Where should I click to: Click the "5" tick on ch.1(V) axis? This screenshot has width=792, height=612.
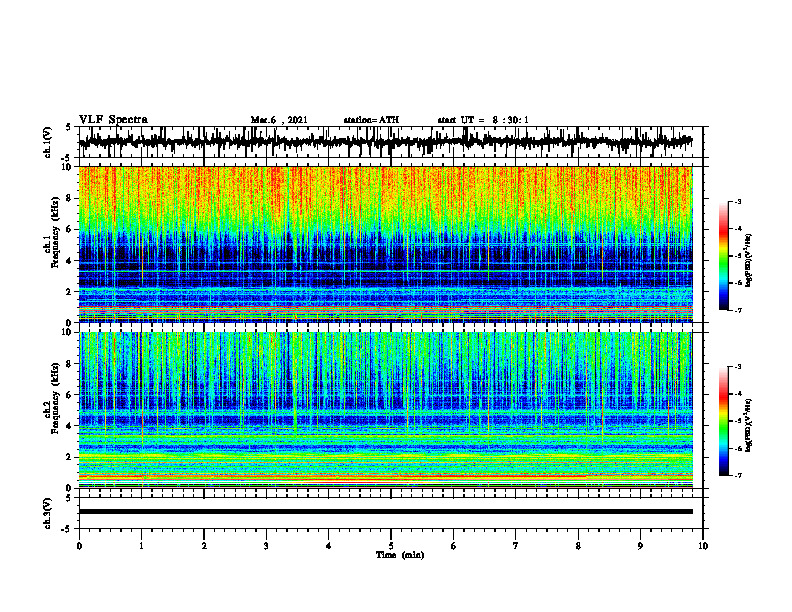point(69,127)
